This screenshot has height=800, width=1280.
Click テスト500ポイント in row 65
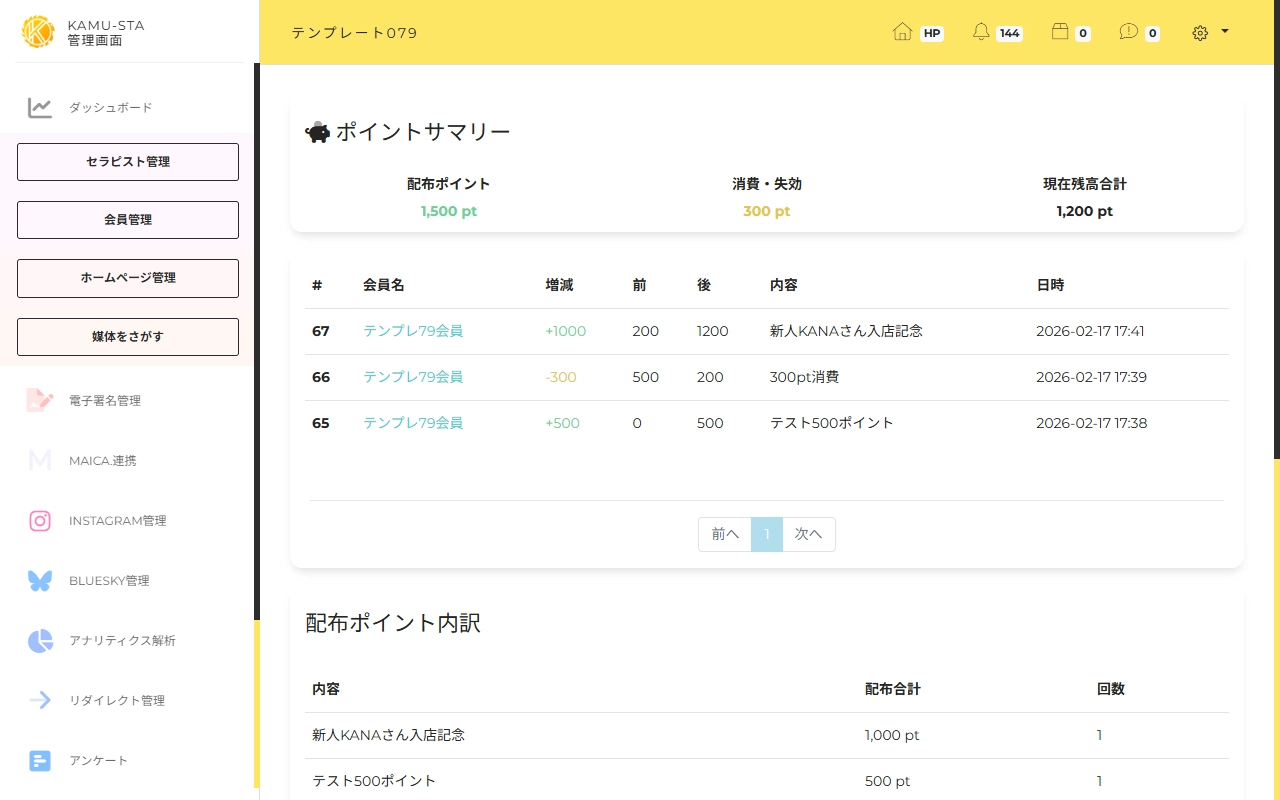coord(832,423)
